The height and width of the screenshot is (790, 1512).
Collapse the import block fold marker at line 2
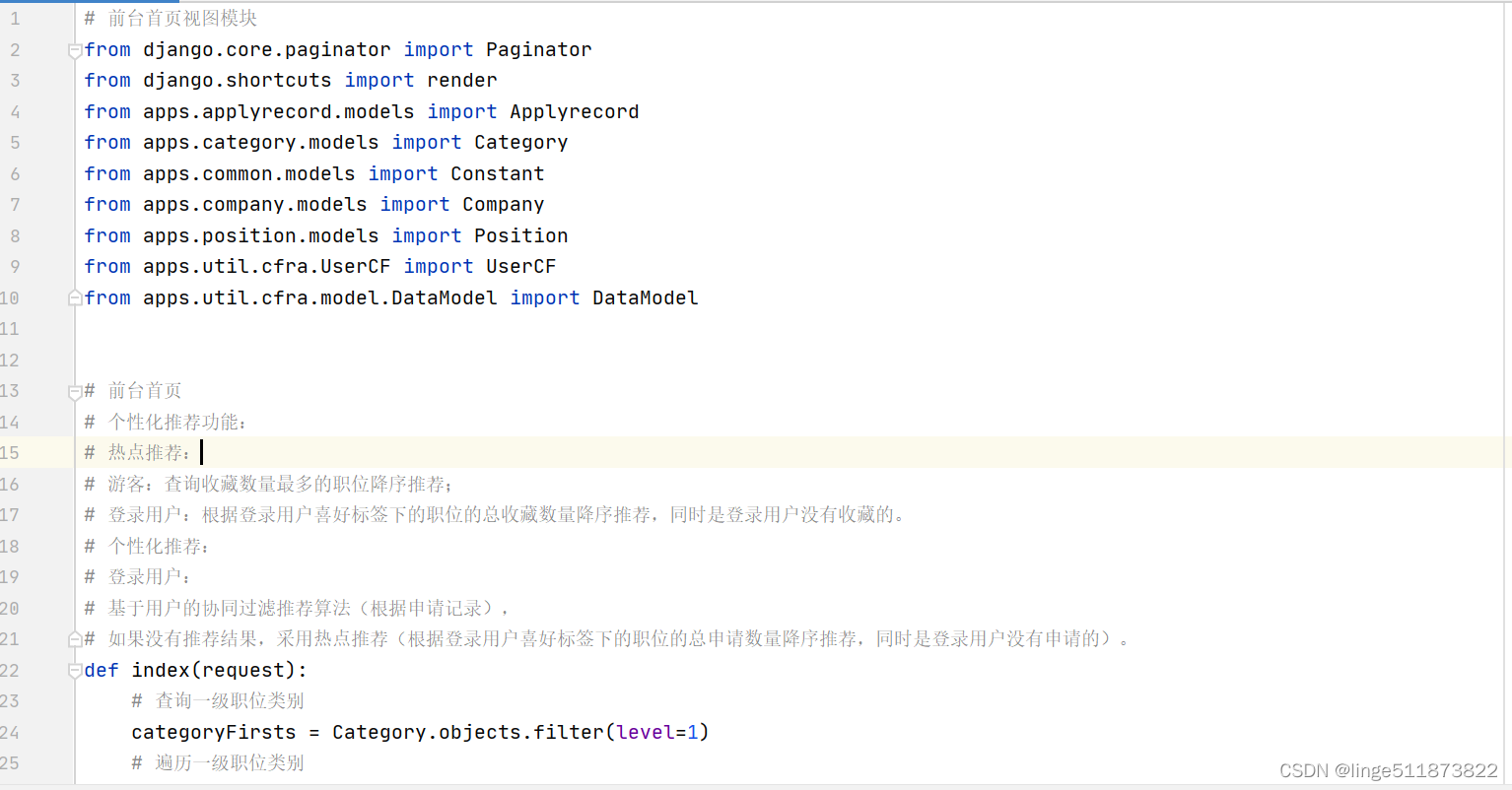[x=75, y=50]
